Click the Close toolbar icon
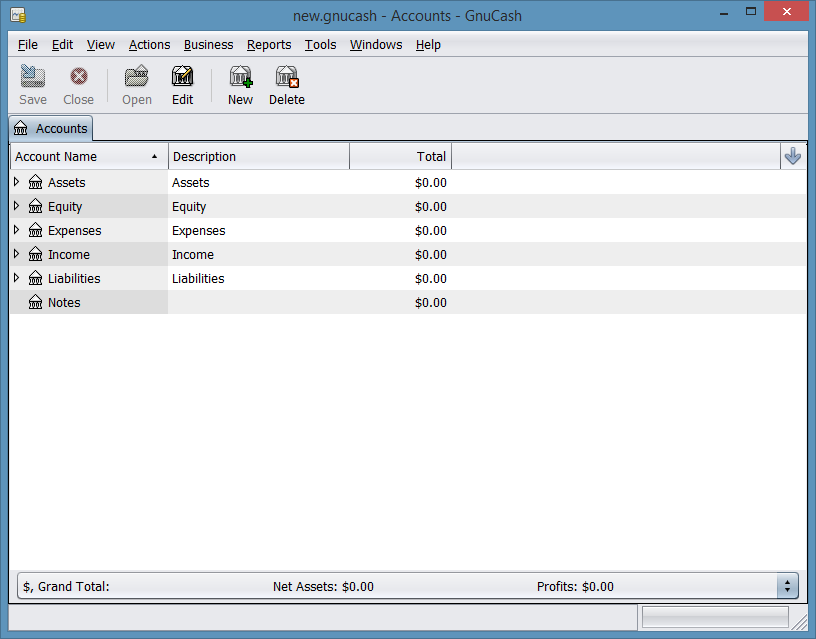This screenshot has width=816, height=639. pos(79,76)
